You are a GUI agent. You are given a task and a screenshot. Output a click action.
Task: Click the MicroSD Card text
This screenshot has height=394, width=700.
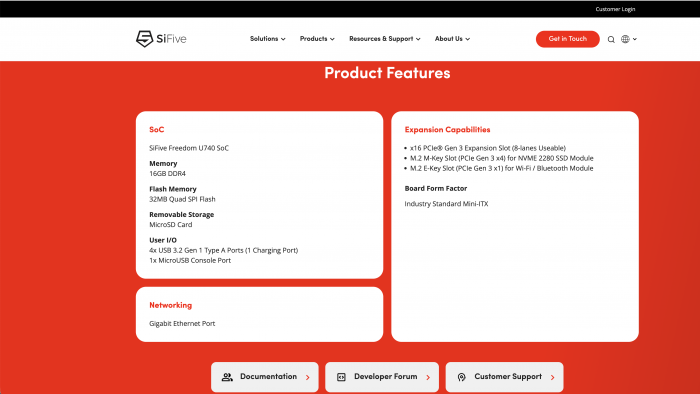pyautogui.click(x=171, y=224)
